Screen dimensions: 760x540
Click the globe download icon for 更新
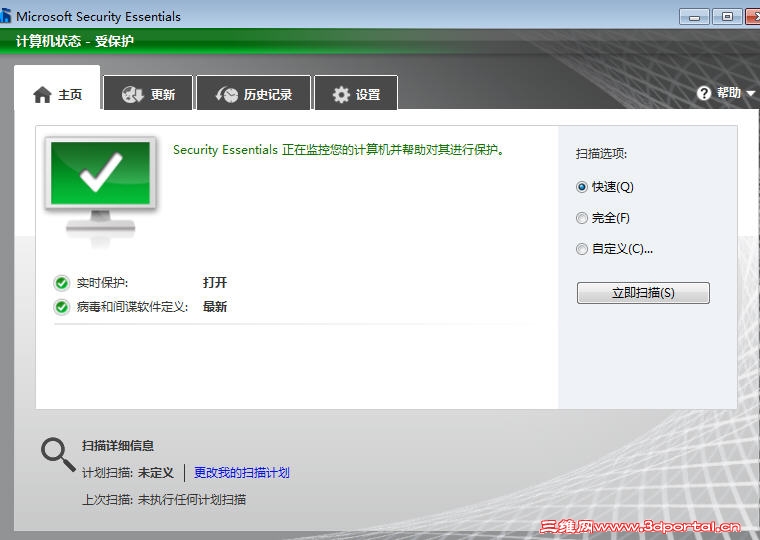[x=132, y=95]
